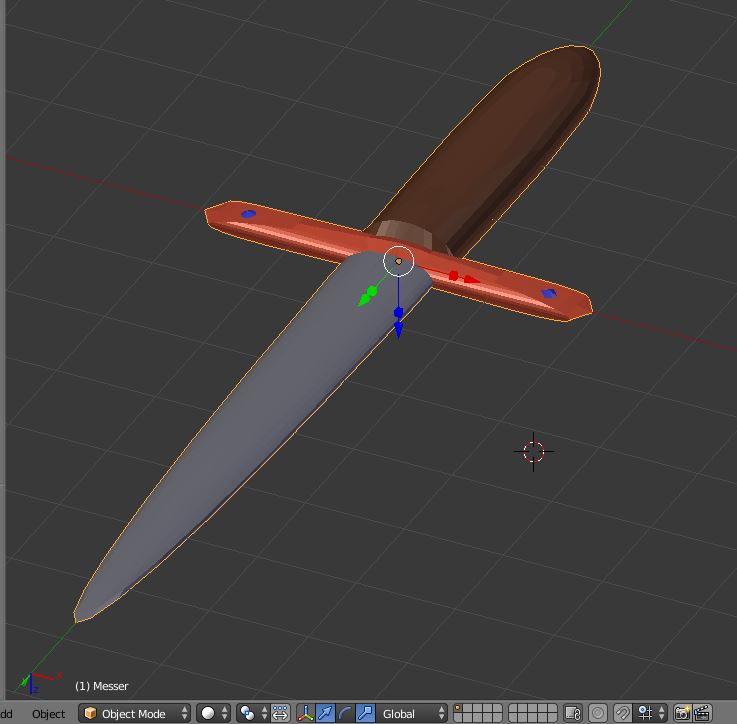Image resolution: width=737 pixels, height=724 pixels.
Task: Open the snap element type dropdown
Action: (x=651, y=713)
